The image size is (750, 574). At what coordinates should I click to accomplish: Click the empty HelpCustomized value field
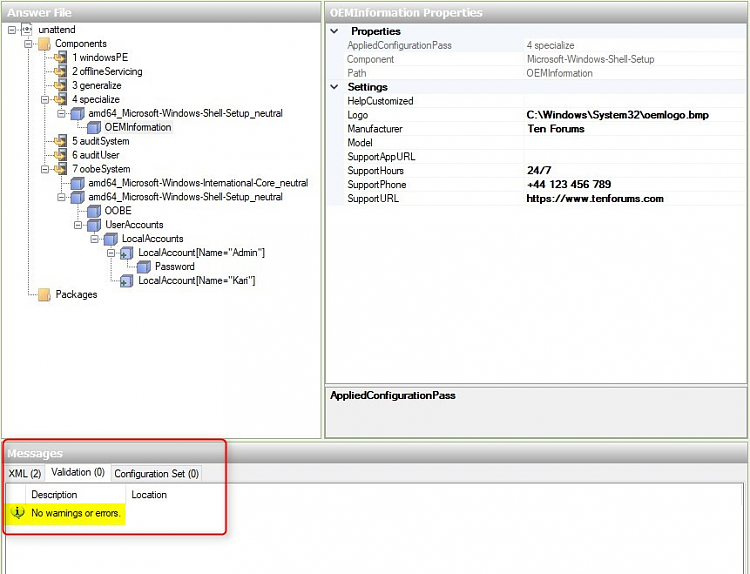click(x=634, y=101)
